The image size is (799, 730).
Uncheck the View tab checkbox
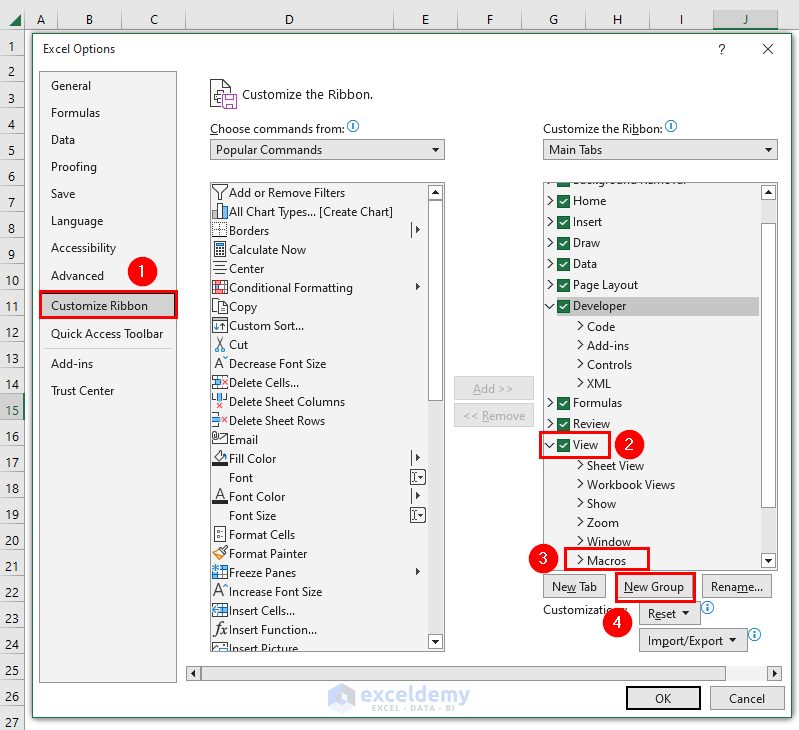(563, 445)
